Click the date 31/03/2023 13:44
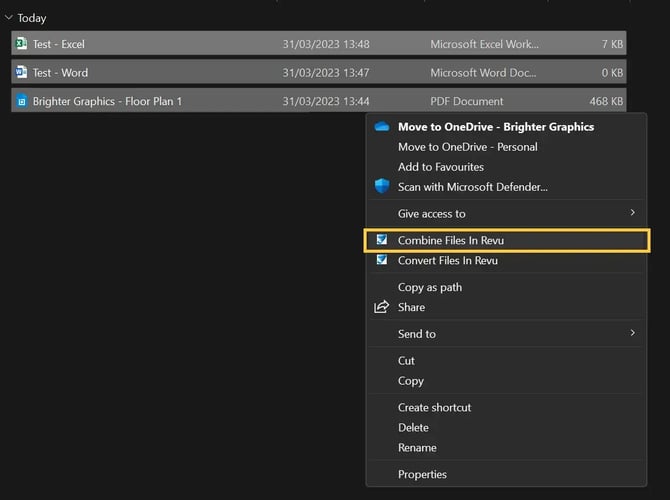The height and width of the screenshot is (500, 670). coord(326,101)
